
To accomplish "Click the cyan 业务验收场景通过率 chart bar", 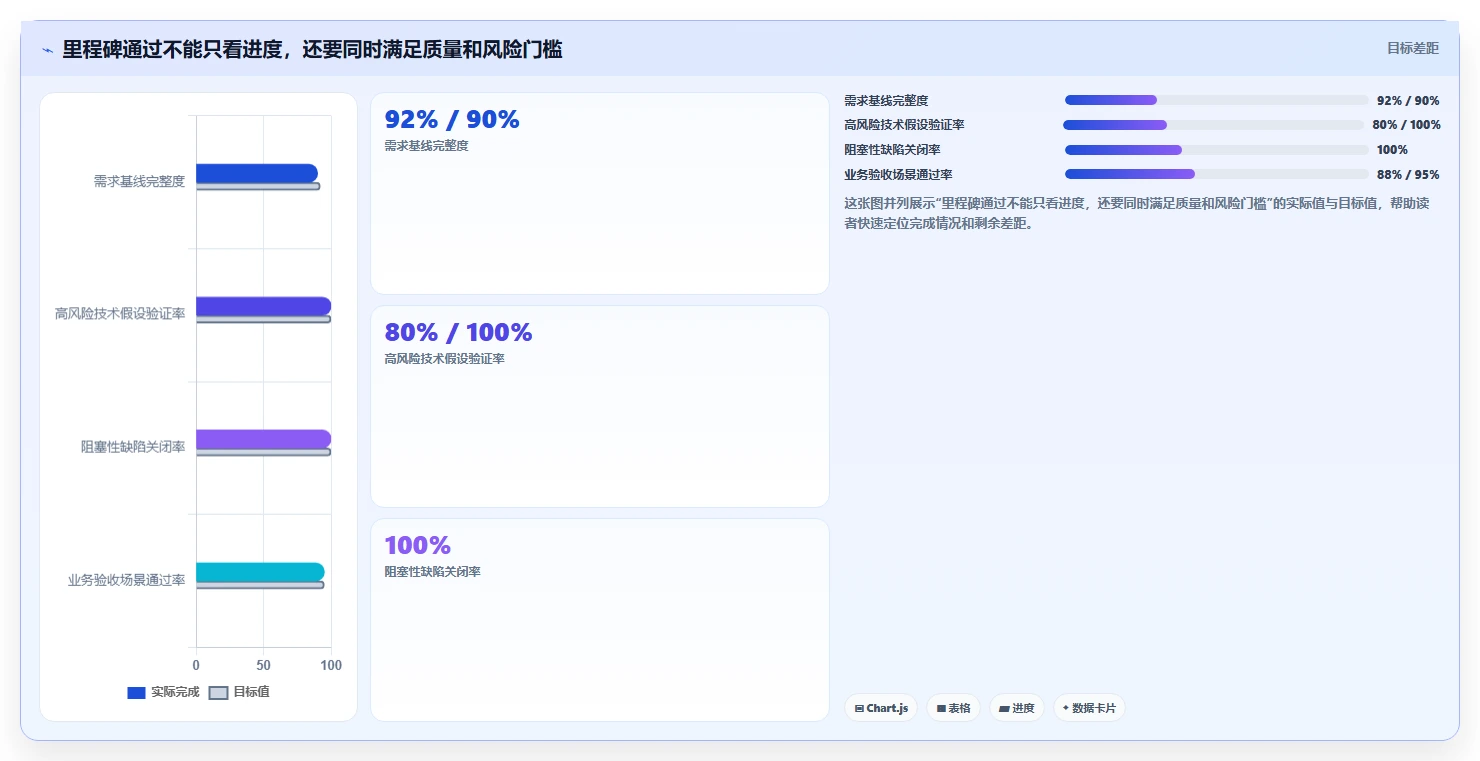I will (x=260, y=572).
